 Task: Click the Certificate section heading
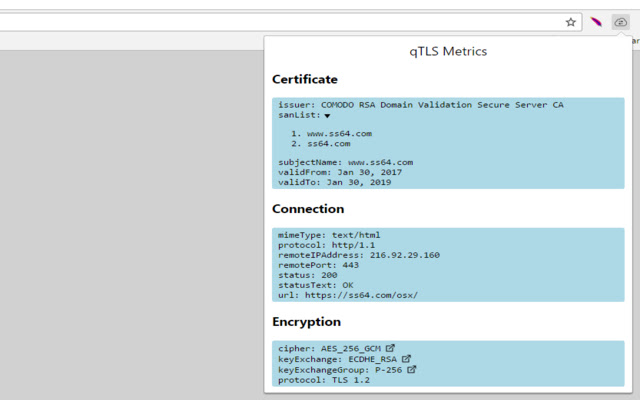(305, 79)
